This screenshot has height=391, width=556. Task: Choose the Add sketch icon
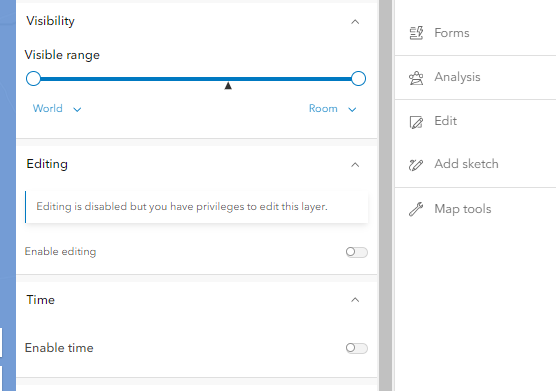[x=416, y=165]
